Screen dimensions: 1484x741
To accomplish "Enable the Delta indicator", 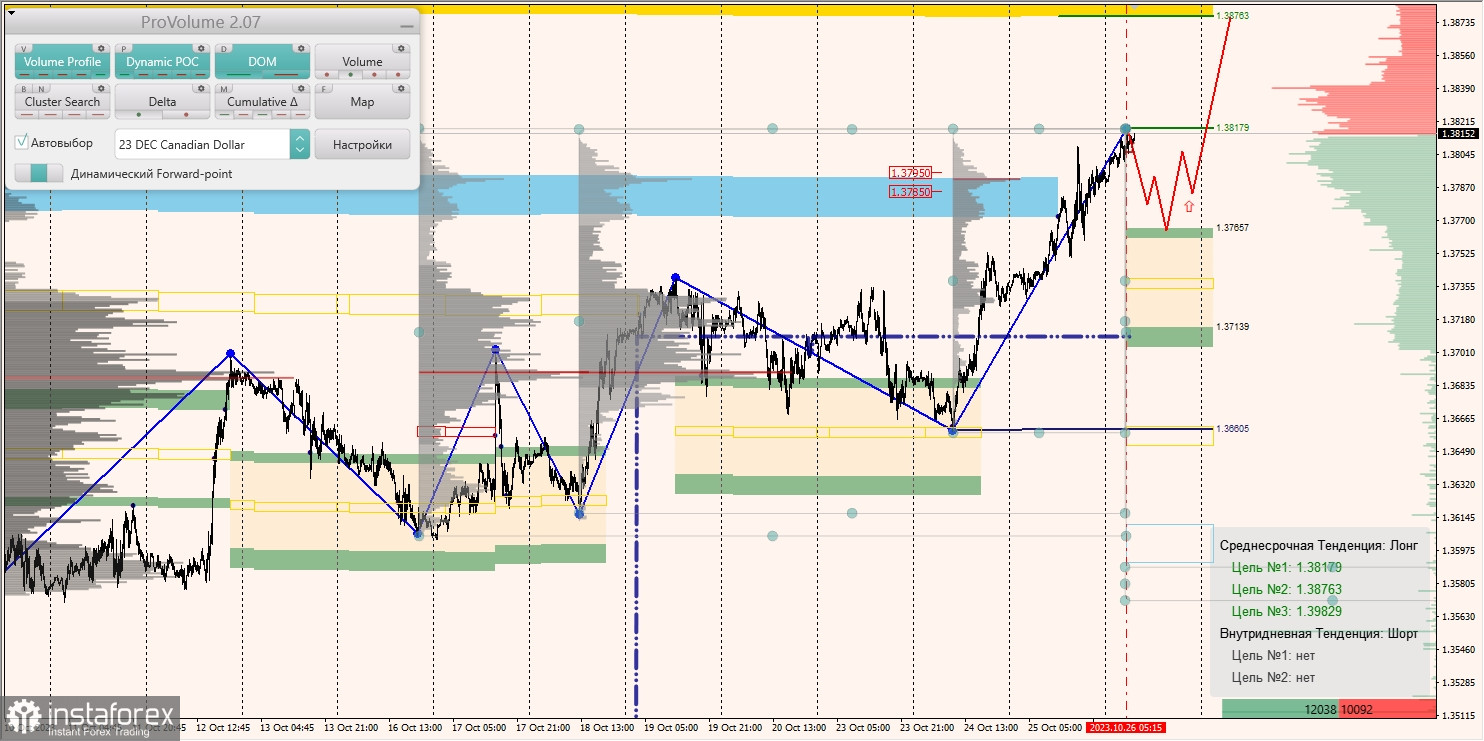I will click(x=162, y=101).
